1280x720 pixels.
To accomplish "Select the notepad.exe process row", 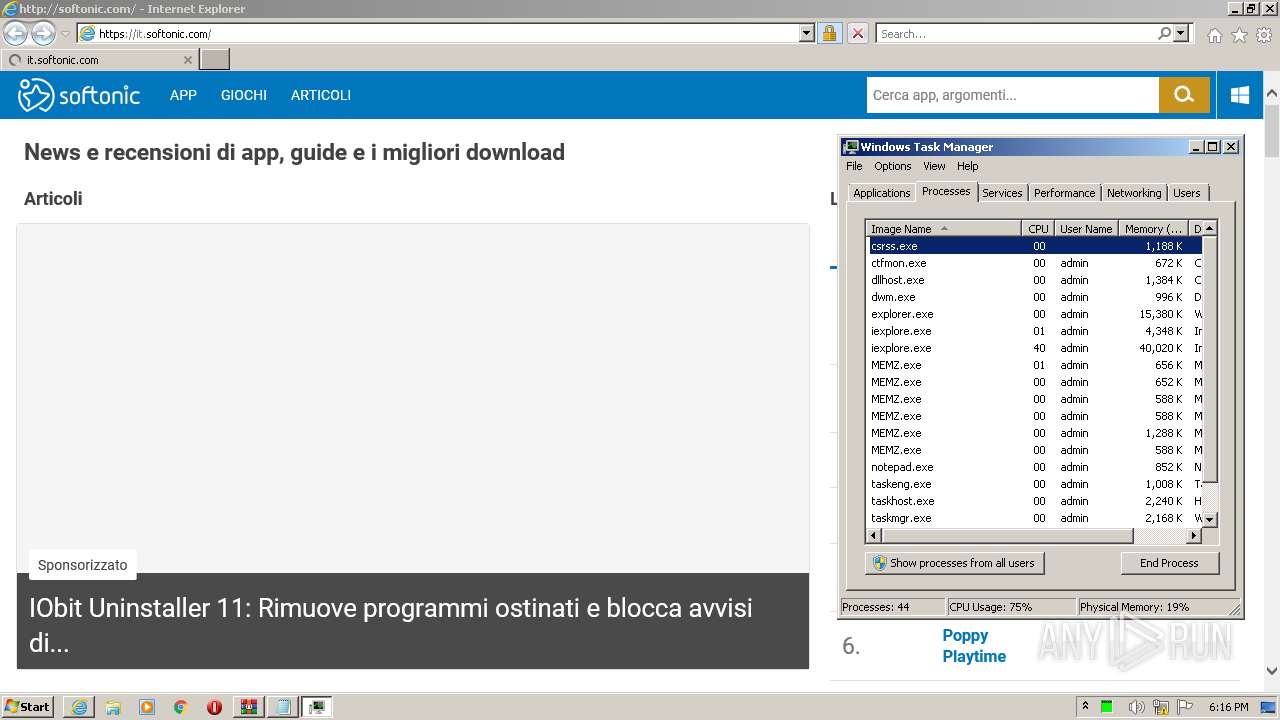I will point(1034,467).
